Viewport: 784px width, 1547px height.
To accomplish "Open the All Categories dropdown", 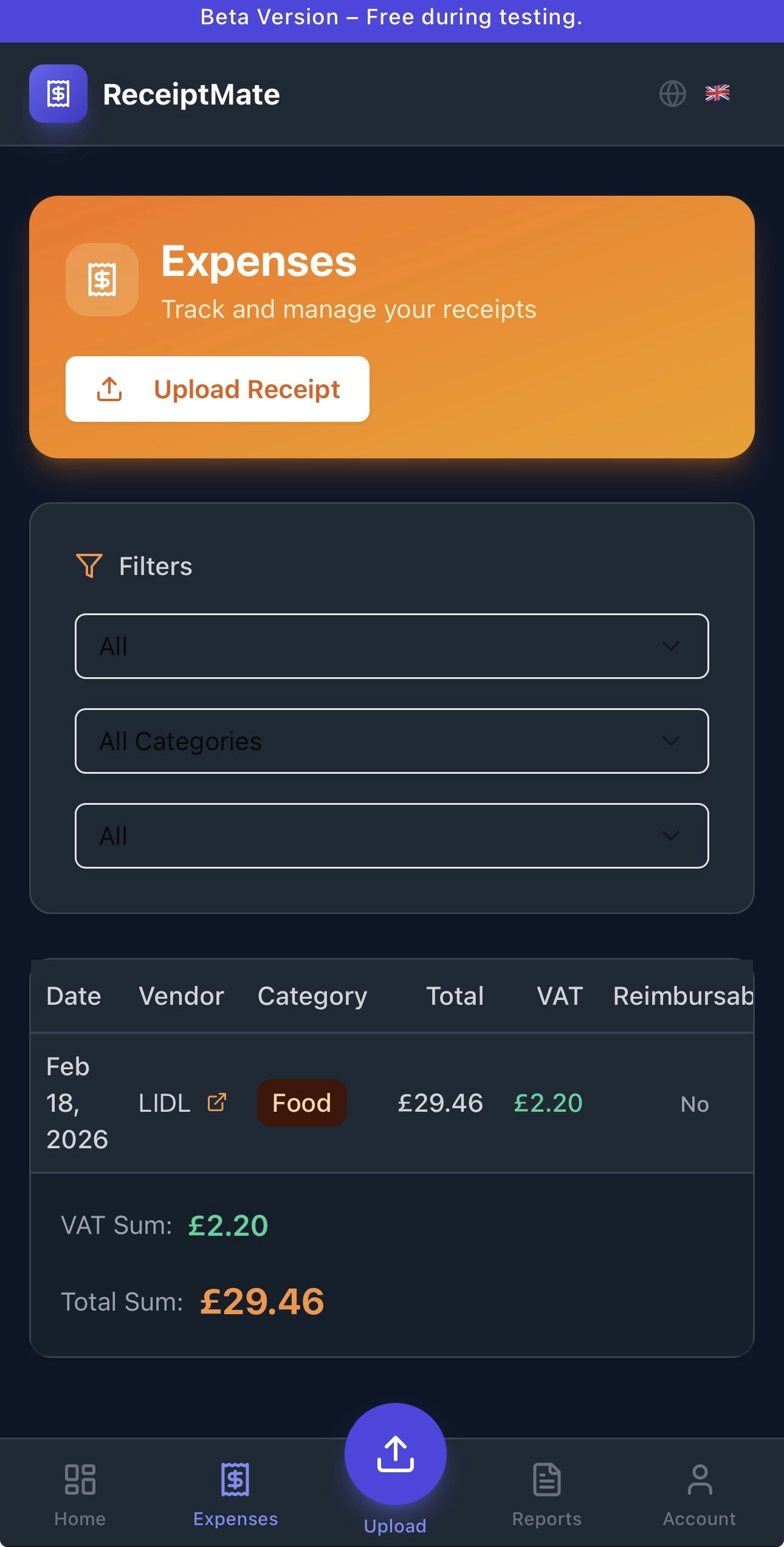I will (391, 741).
